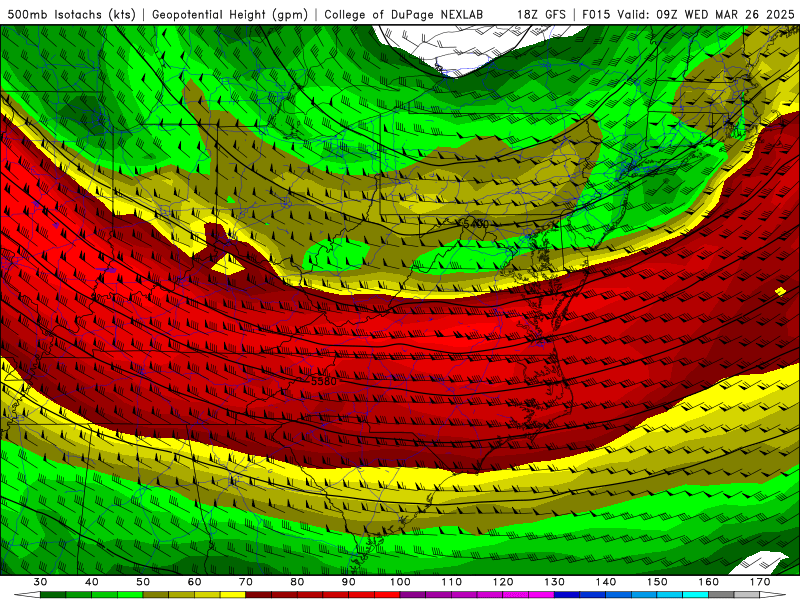The image size is (800, 600).
Task: Click the 50 knot colorbar label
Action: [143, 582]
